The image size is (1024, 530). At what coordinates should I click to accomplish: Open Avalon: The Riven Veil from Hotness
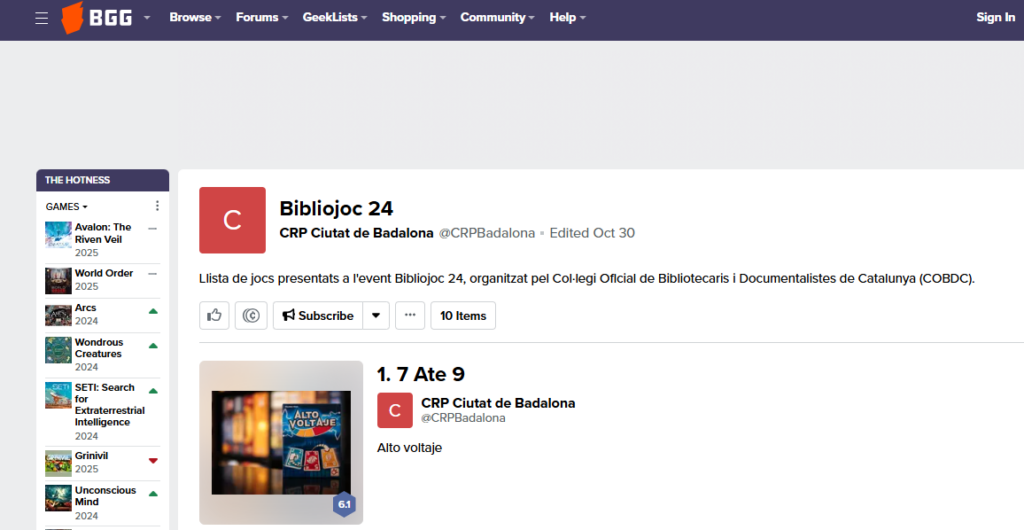click(102, 233)
